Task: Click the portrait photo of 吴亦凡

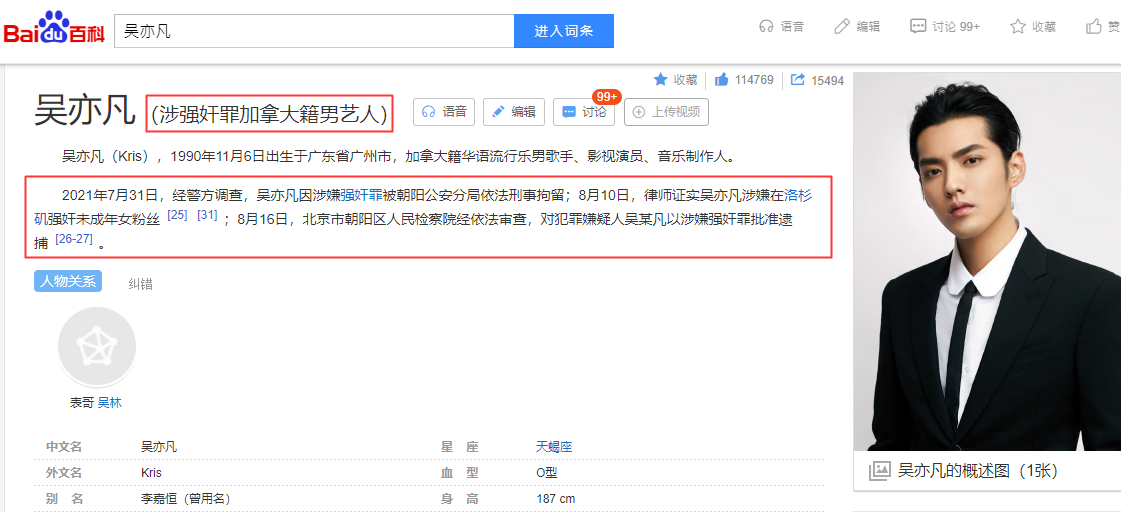Action: tap(987, 261)
